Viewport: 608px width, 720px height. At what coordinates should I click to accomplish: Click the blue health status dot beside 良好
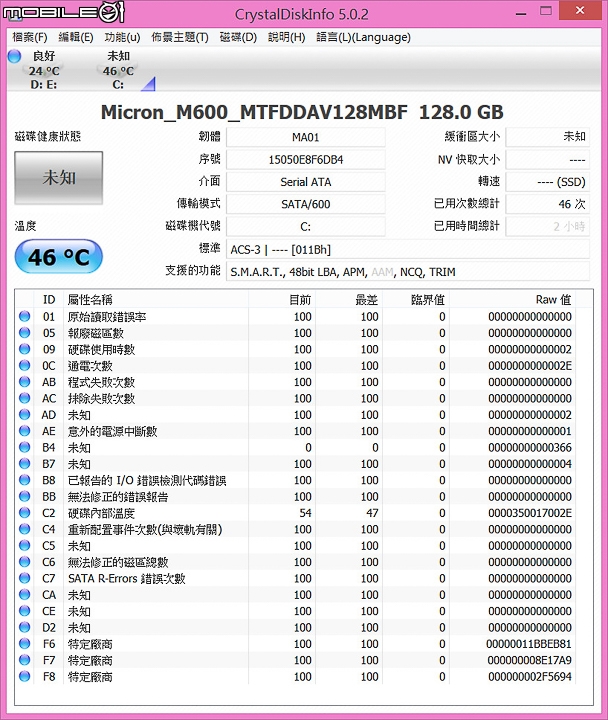pos(14,56)
